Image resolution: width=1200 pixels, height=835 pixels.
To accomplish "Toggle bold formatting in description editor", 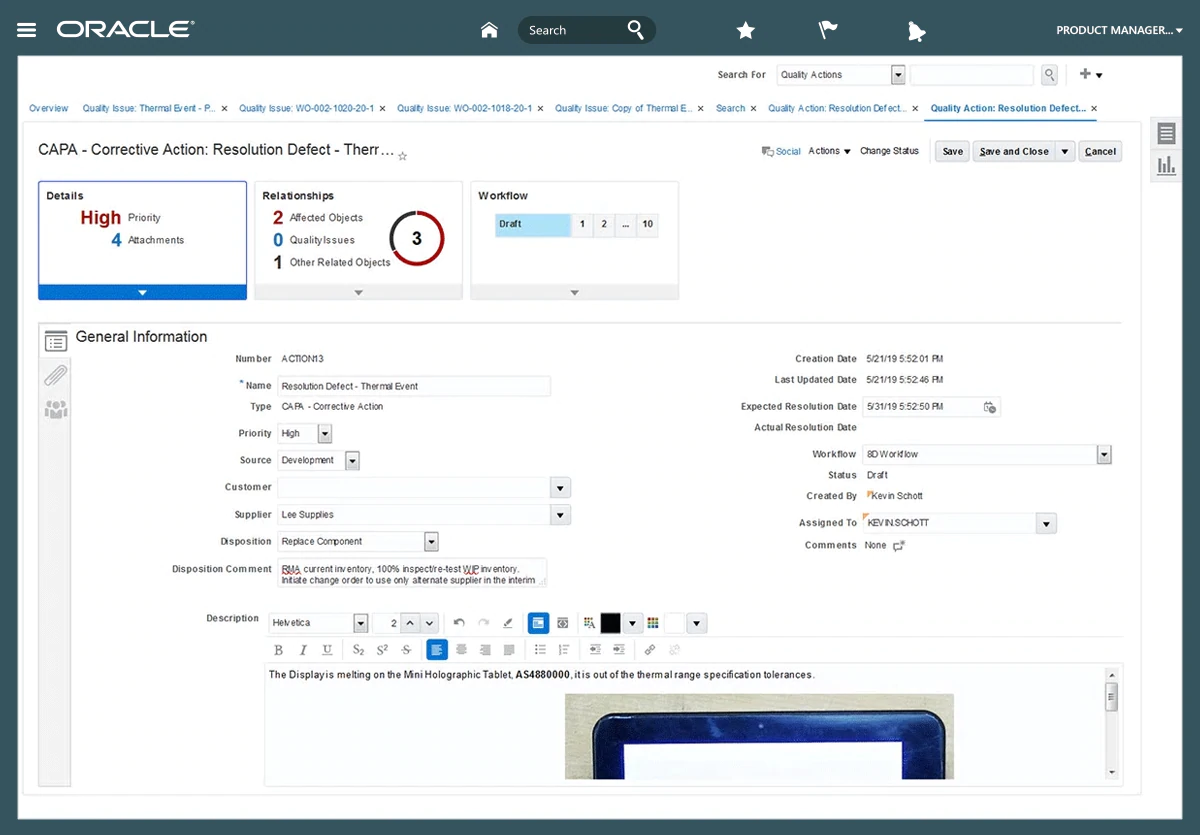I will click(279, 650).
